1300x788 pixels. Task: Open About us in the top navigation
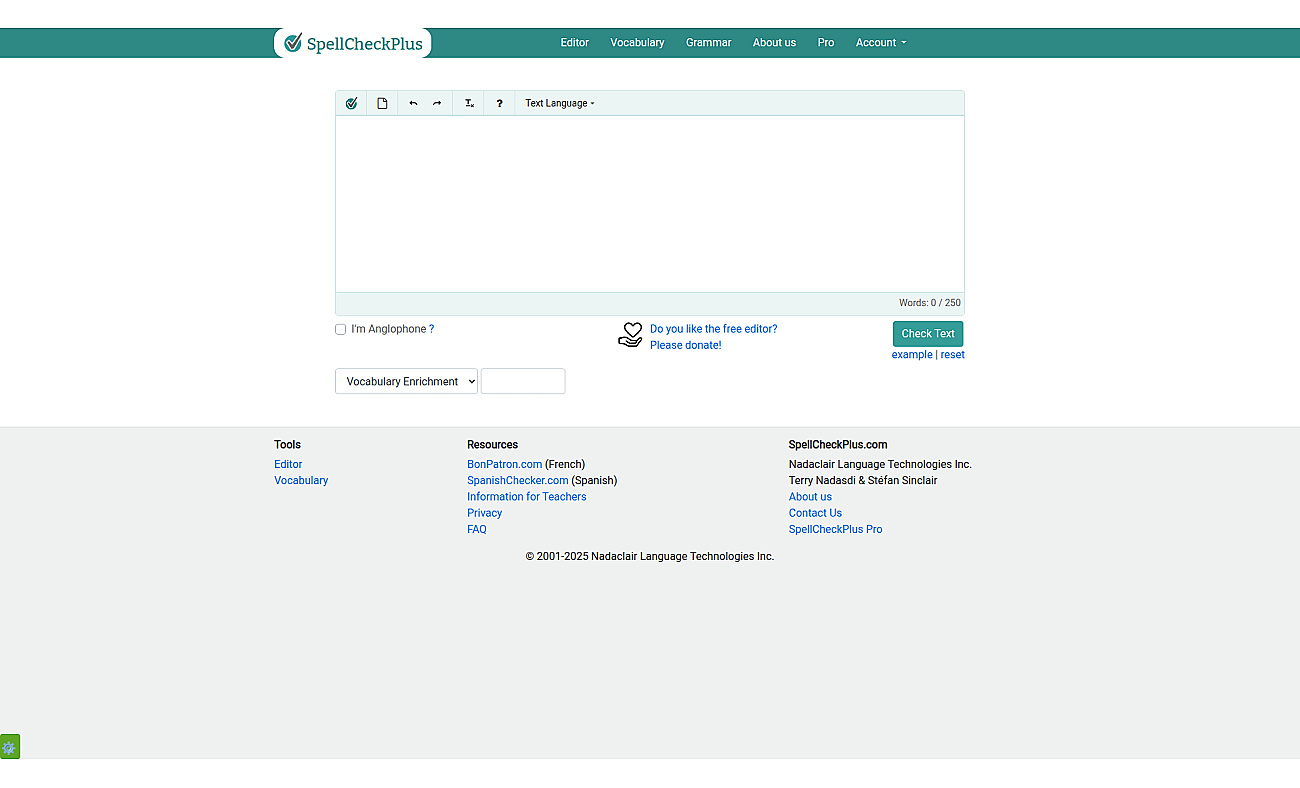tap(774, 43)
